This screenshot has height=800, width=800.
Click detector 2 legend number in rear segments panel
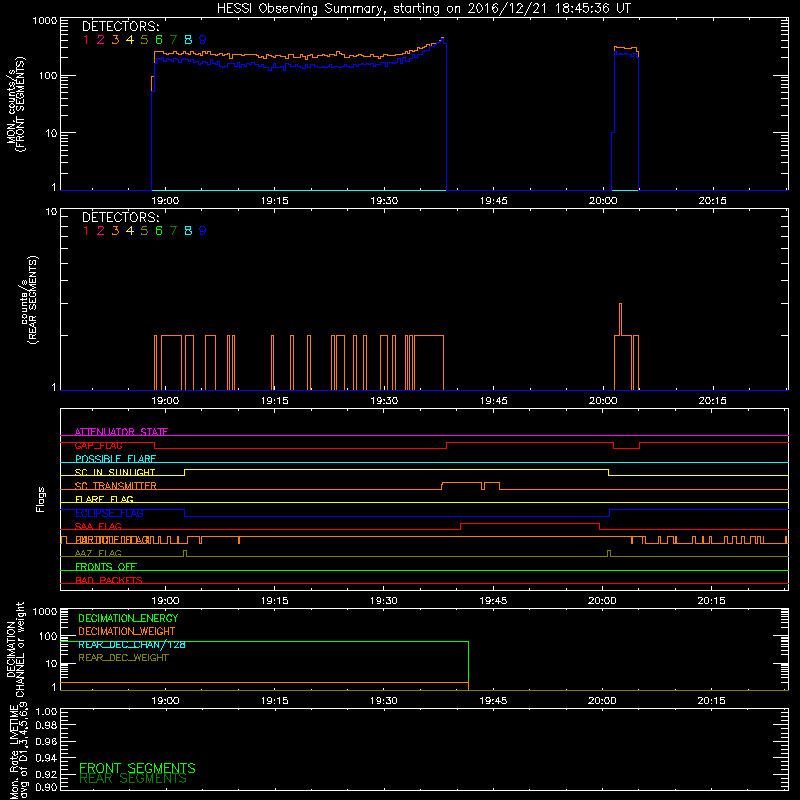coord(101,231)
